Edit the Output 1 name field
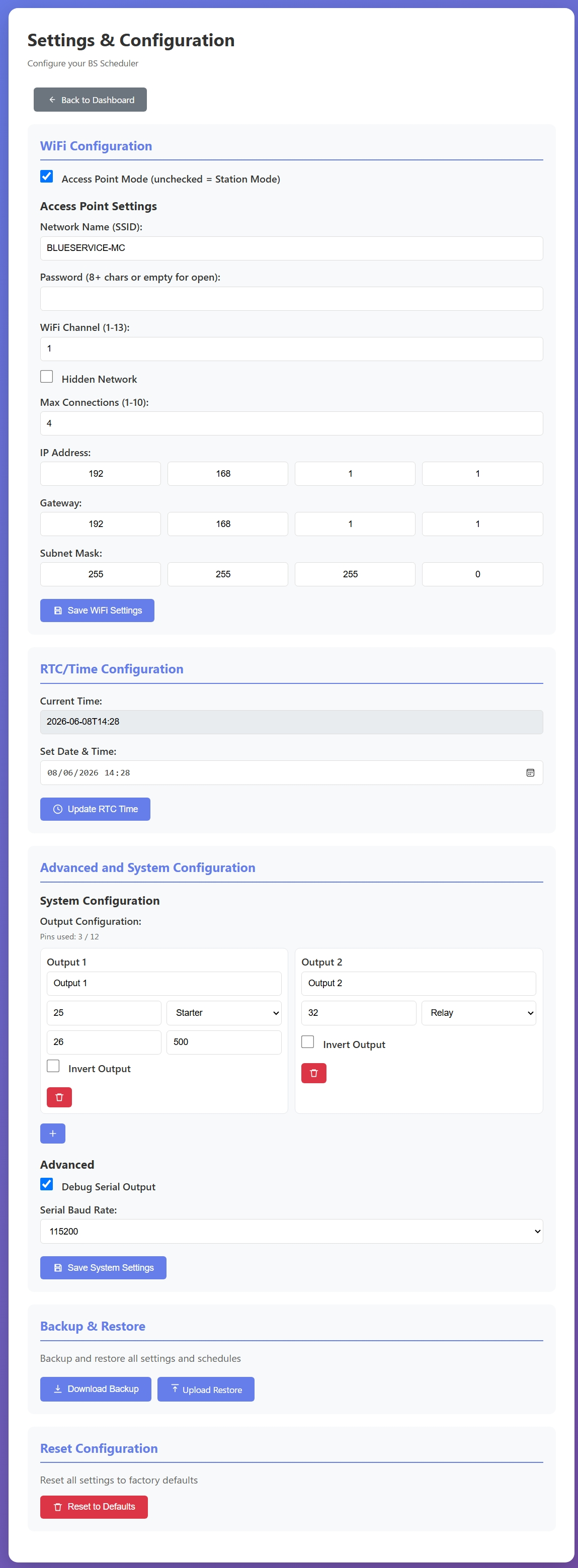The width and height of the screenshot is (578, 1568). 164,984
